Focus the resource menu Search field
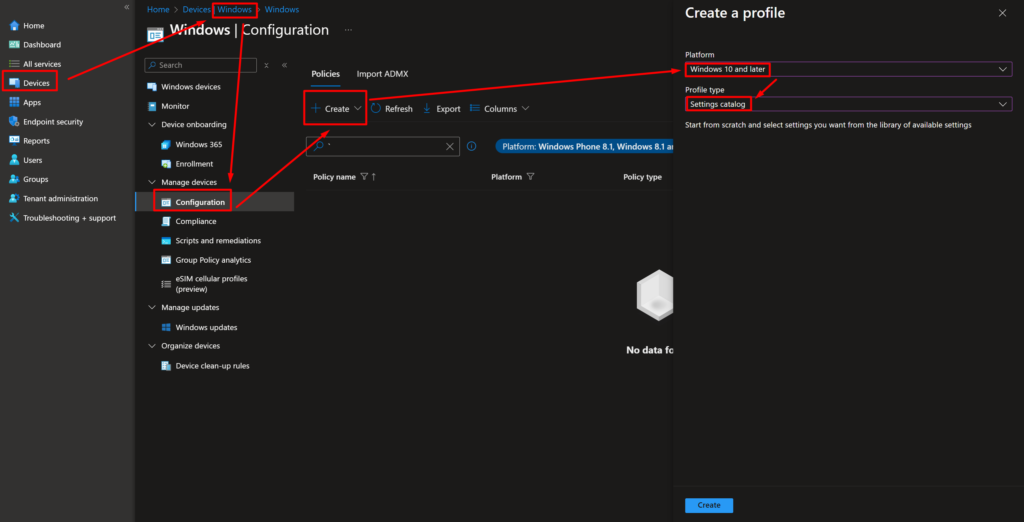 point(200,65)
